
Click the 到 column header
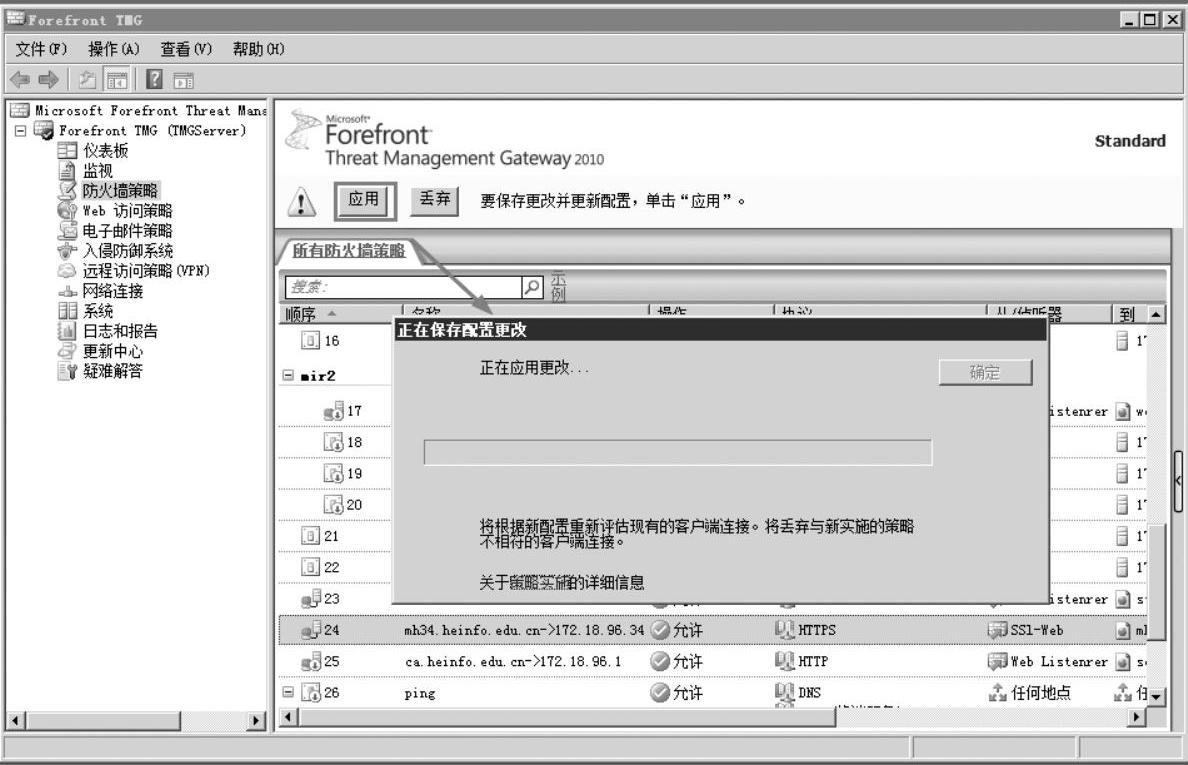(1129, 314)
